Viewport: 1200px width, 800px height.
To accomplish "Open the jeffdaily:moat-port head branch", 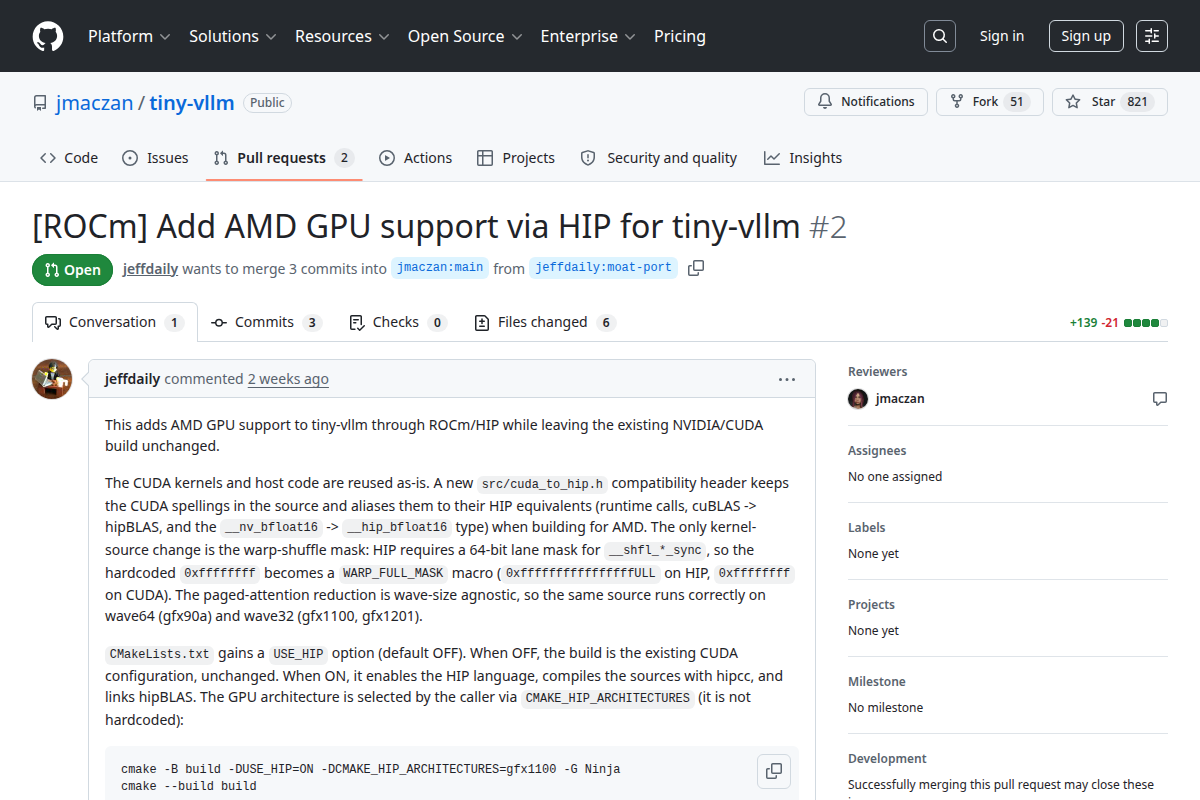I will [603, 268].
